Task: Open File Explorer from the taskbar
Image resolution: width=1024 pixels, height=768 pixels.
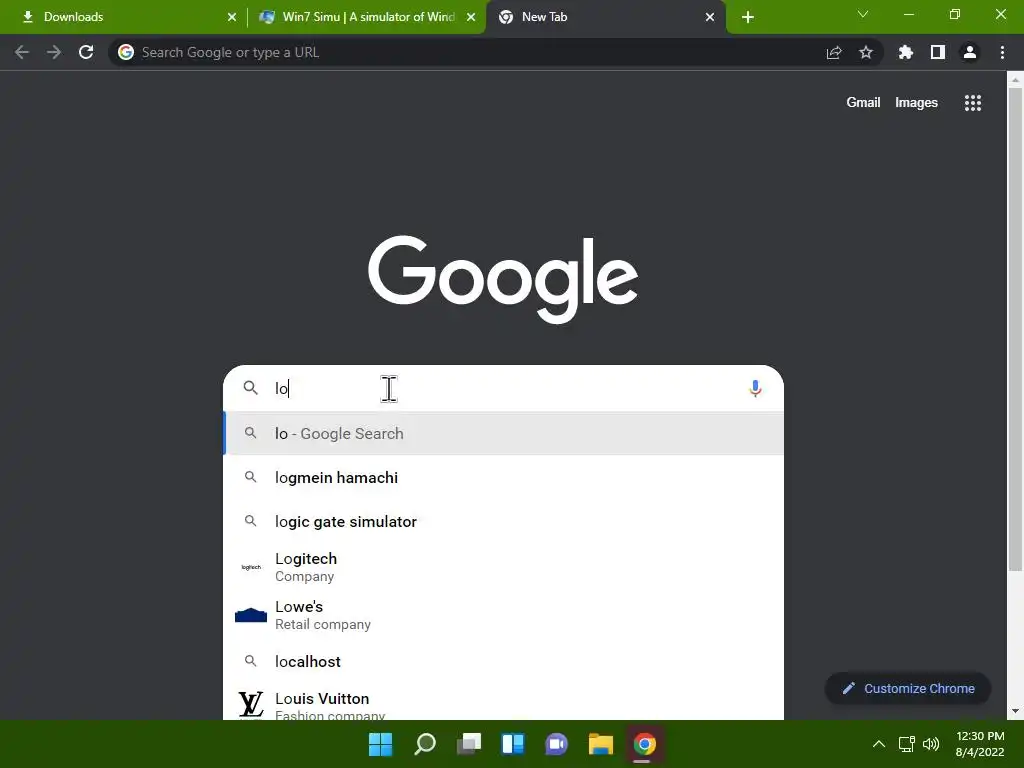Action: point(601,744)
